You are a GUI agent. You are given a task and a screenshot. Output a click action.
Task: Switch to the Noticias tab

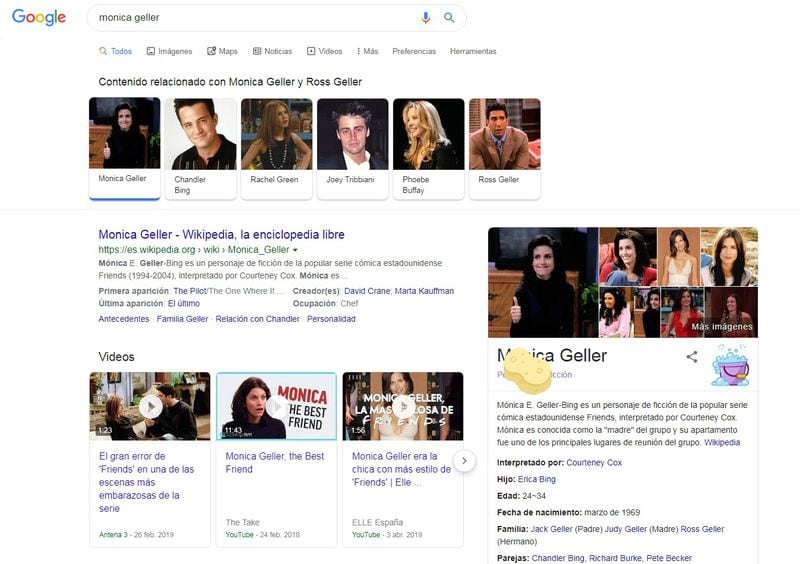tap(272, 51)
